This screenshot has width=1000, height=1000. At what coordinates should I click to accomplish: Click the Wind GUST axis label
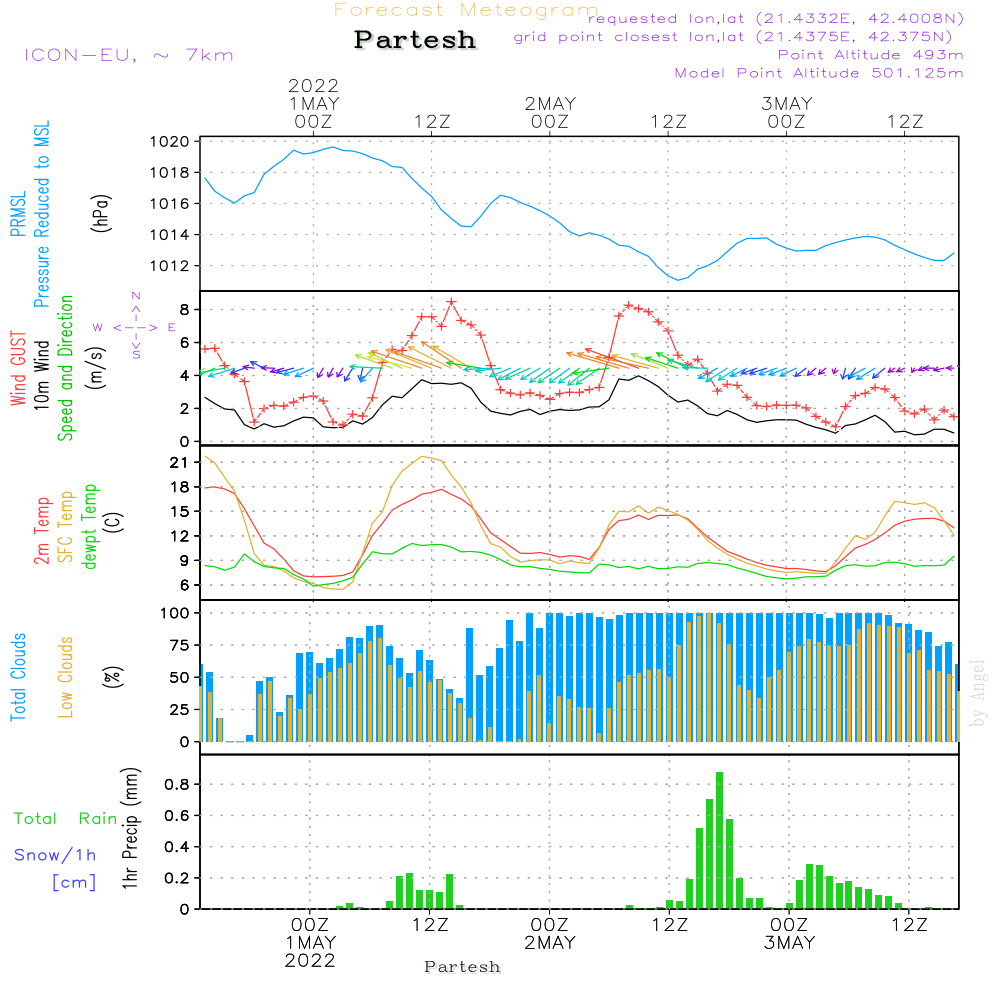tap(18, 369)
